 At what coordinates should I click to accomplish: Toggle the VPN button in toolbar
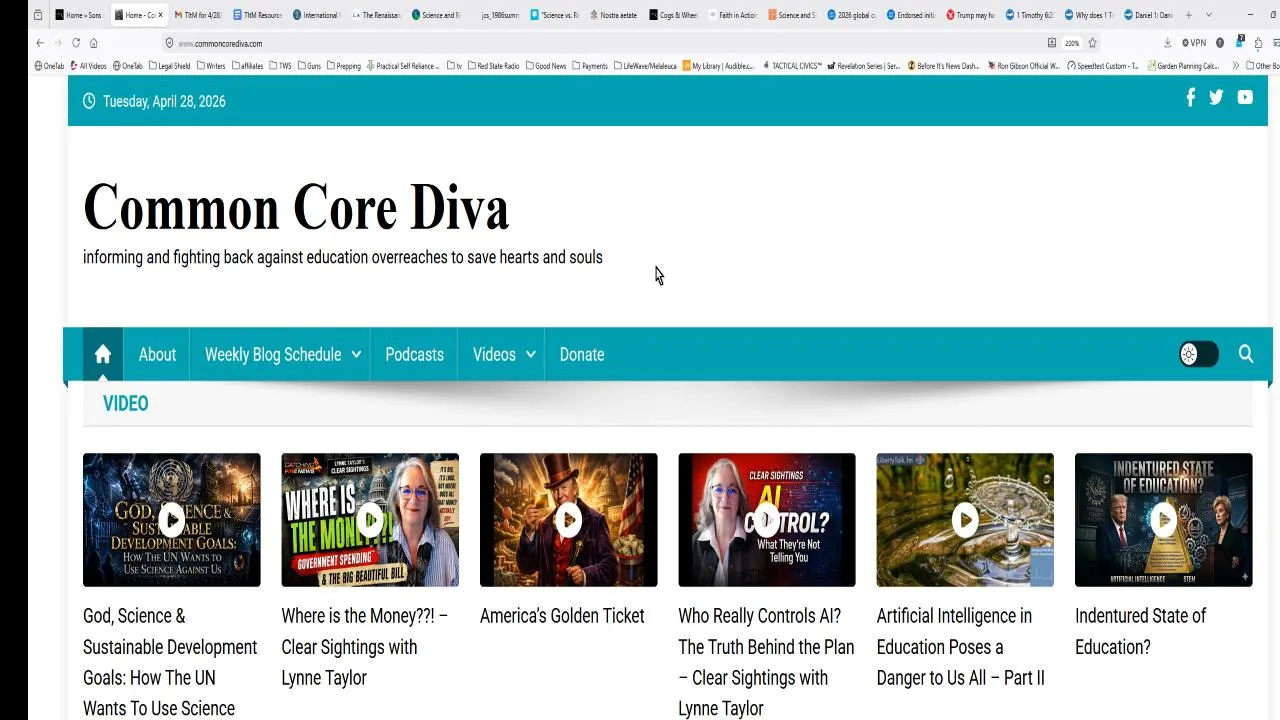click(x=1194, y=43)
